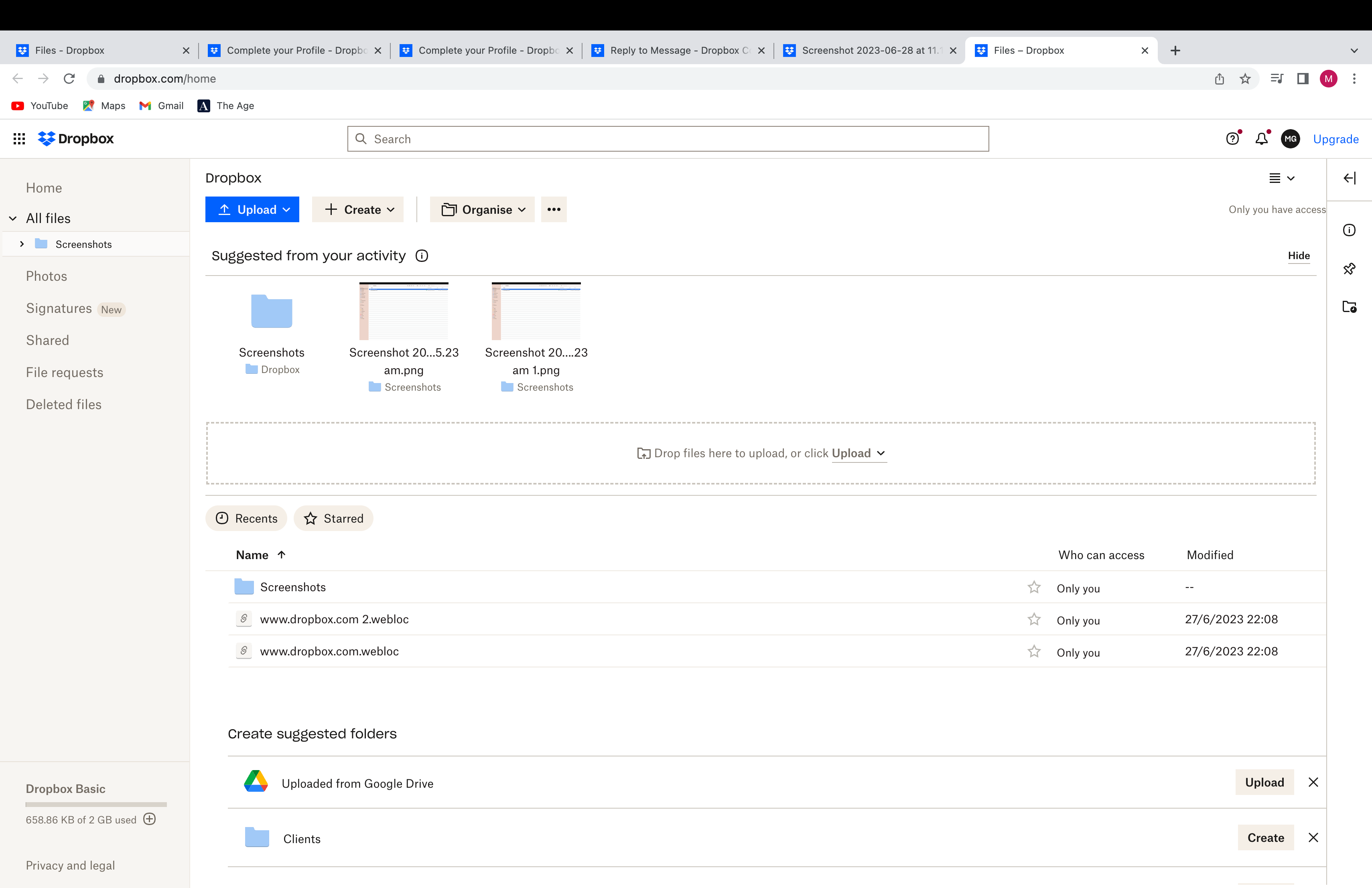The height and width of the screenshot is (888, 1372).
Task: Open YouTube bookmark
Action: [40, 106]
